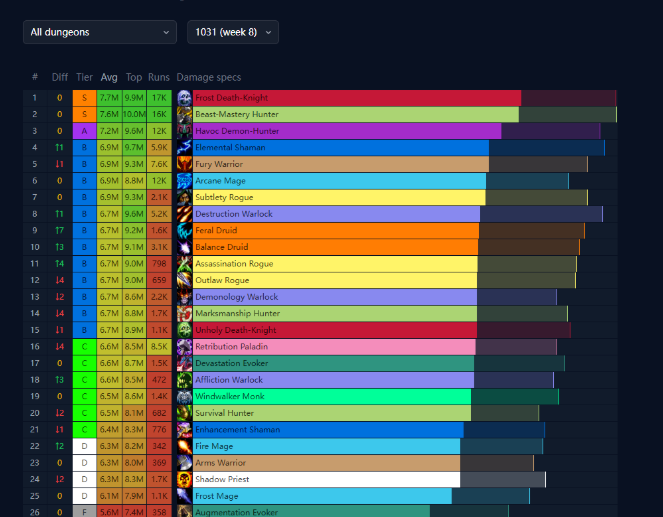Screen dimensions: 663x517
Task: Click the Arcane Mage spec icon
Action: 185,181
